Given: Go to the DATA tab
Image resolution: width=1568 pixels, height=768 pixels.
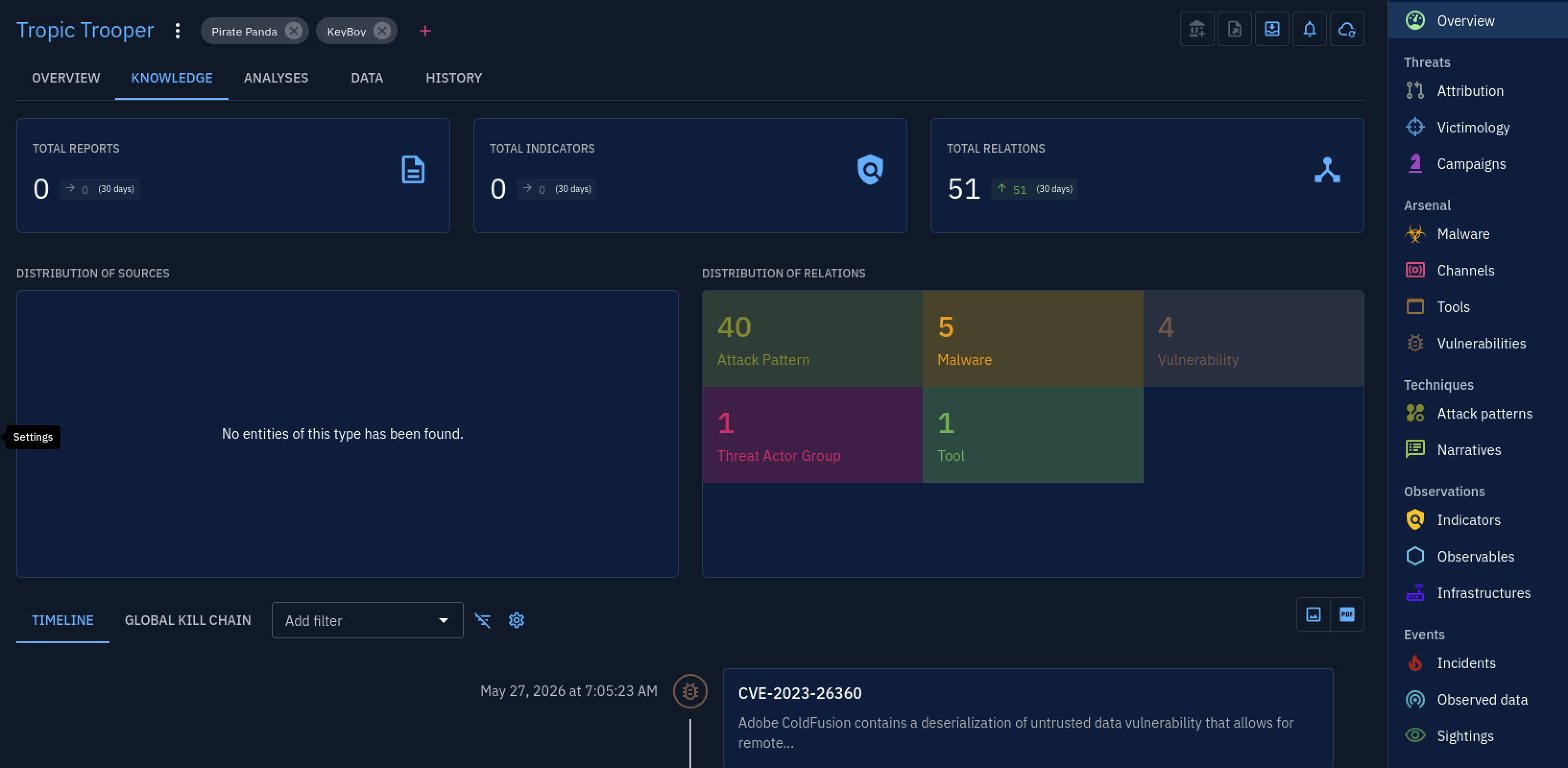Looking at the screenshot, I should 367,78.
